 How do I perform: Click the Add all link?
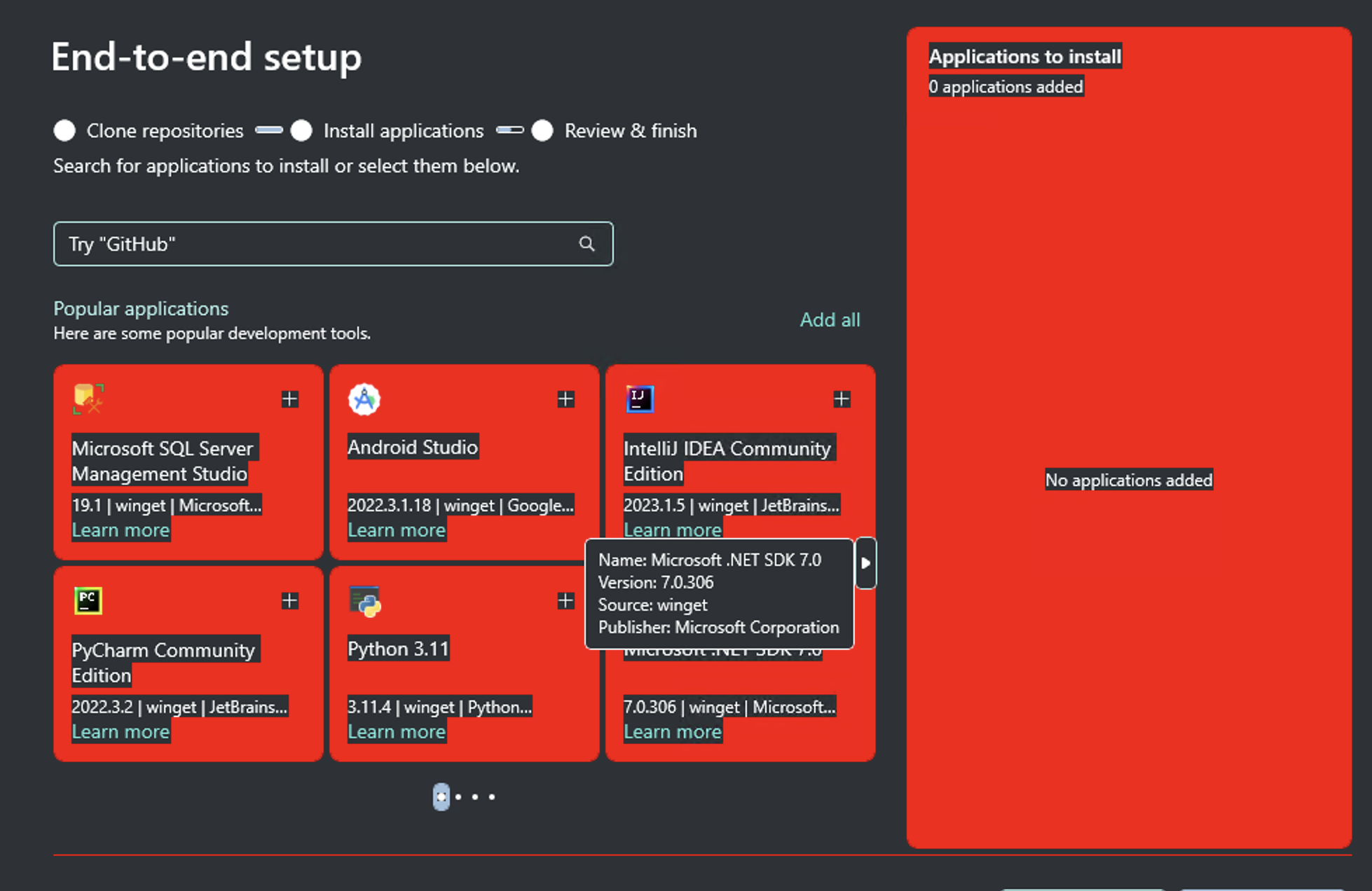830,319
